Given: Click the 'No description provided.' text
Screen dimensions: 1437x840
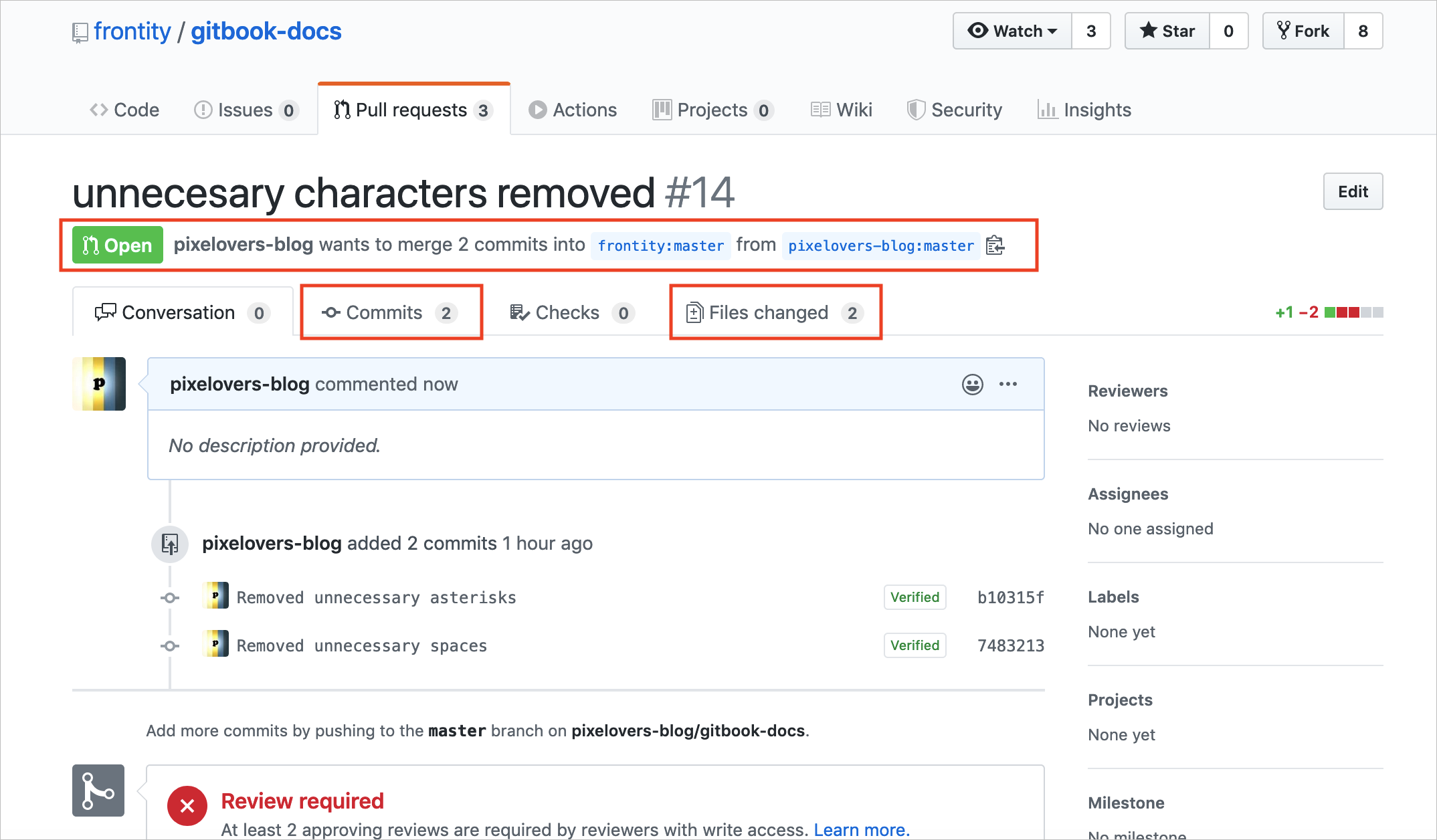Looking at the screenshot, I should [274, 445].
